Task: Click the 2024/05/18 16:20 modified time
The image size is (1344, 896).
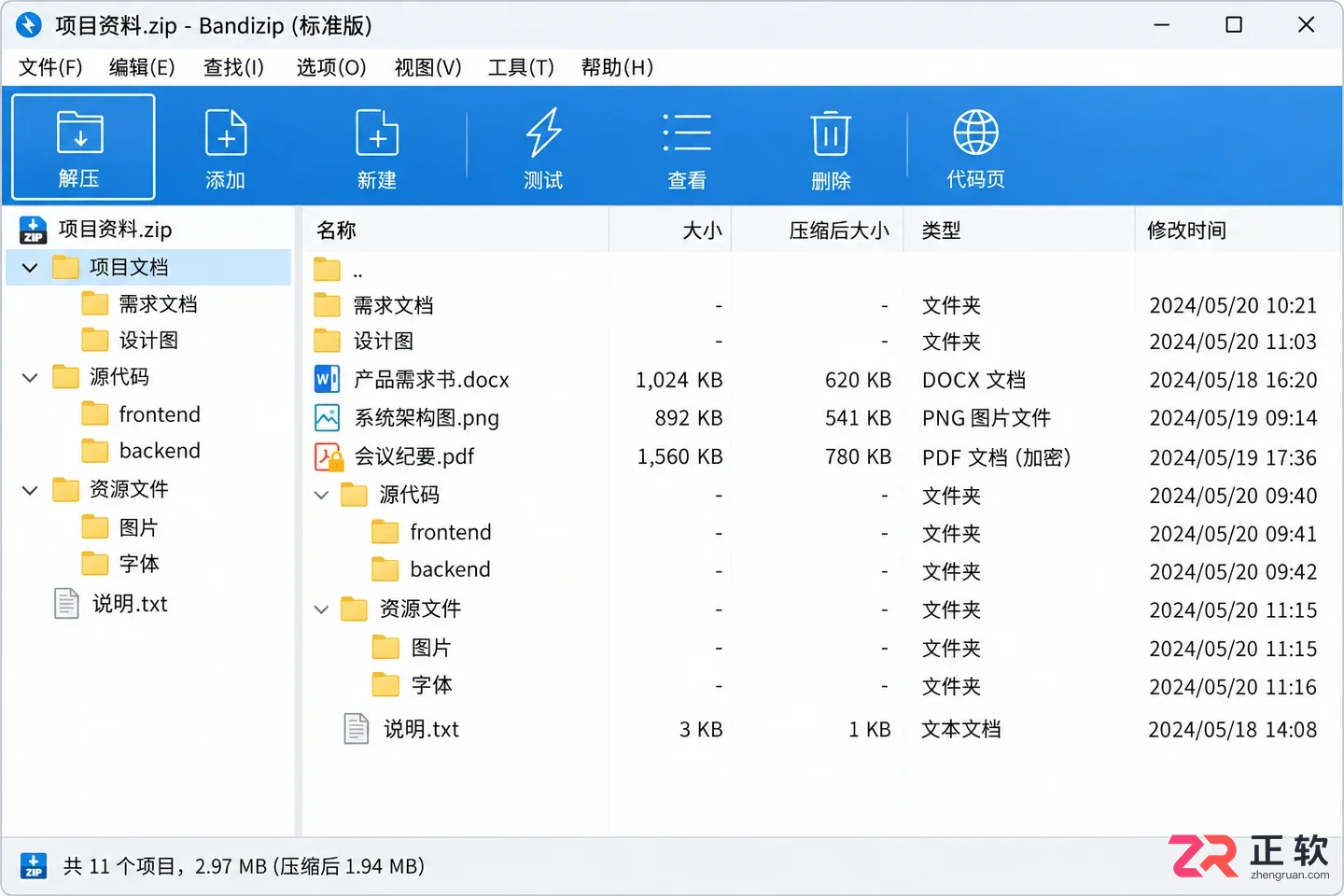Action: (1233, 380)
